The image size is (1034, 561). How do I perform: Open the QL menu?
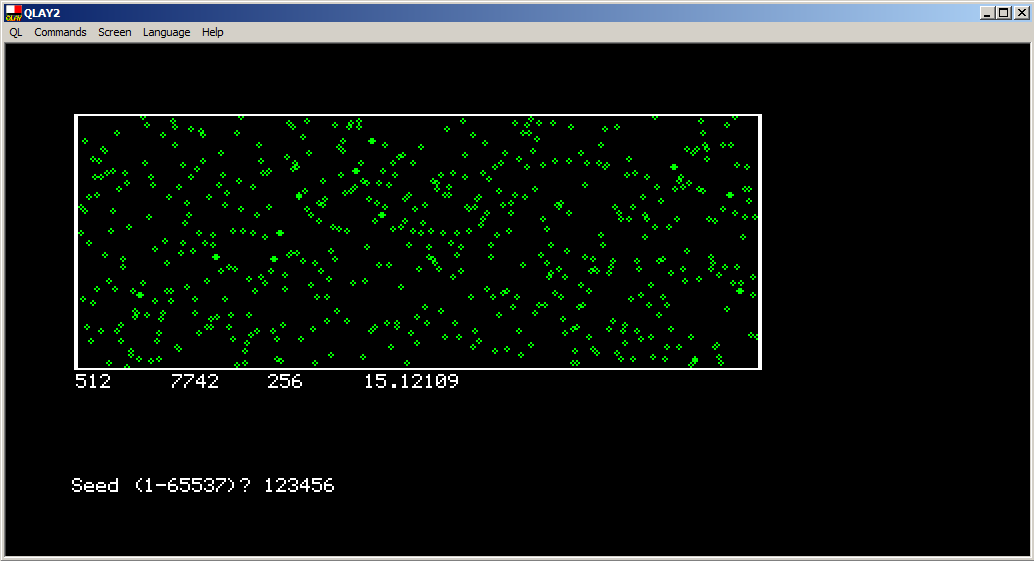16,32
